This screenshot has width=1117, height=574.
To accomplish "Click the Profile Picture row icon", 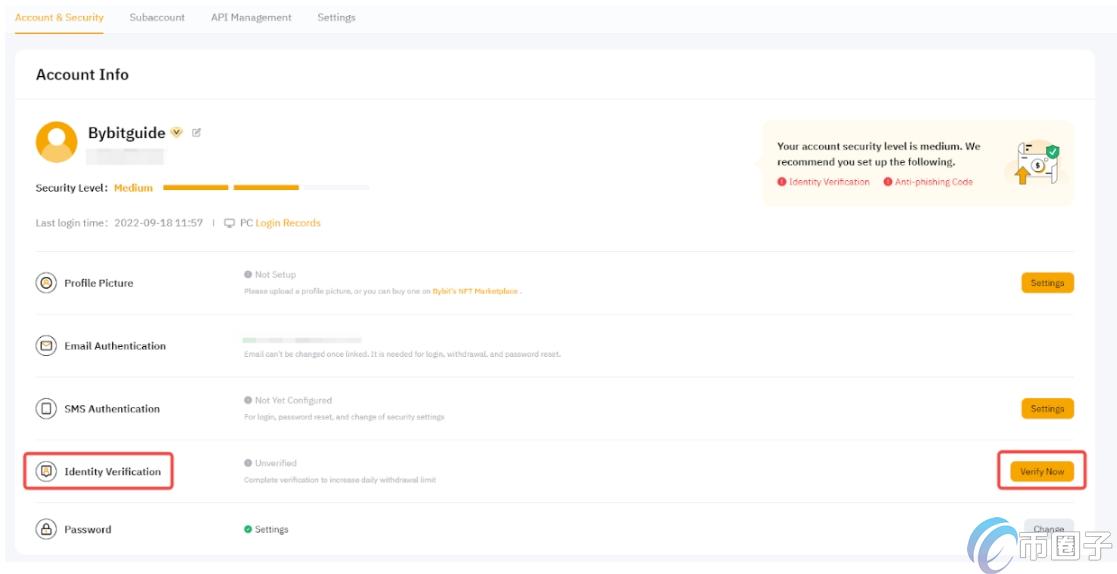I will [x=46, y=283].
